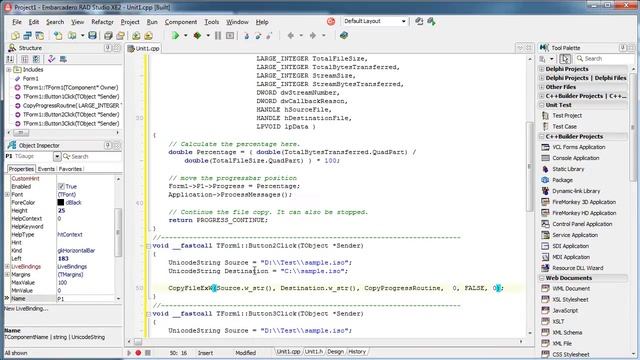Expand the Margins property
Screen dimensions: 640x360
click(x=7, y=275)
